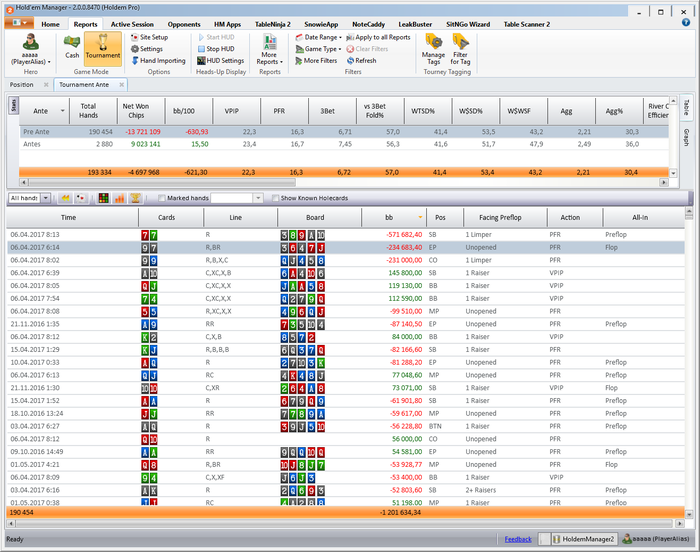Open Settings in the Options group
700x552 pixels.
147,49
